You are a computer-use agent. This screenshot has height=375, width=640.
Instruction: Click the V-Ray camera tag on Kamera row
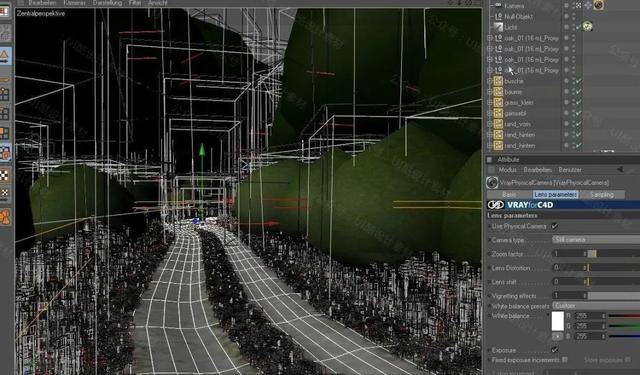[599, 5]
